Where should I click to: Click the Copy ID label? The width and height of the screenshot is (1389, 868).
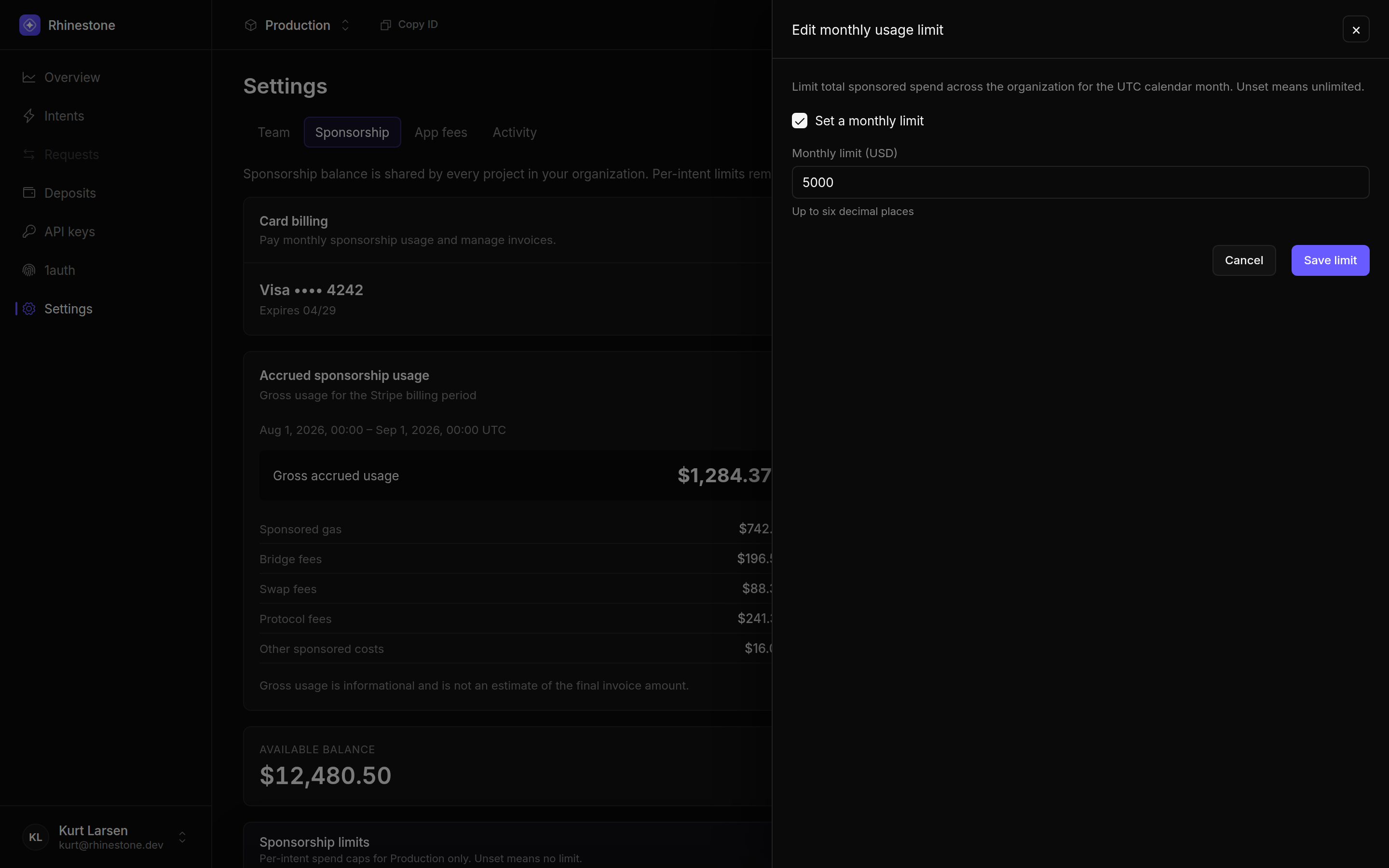click(418, 25)
